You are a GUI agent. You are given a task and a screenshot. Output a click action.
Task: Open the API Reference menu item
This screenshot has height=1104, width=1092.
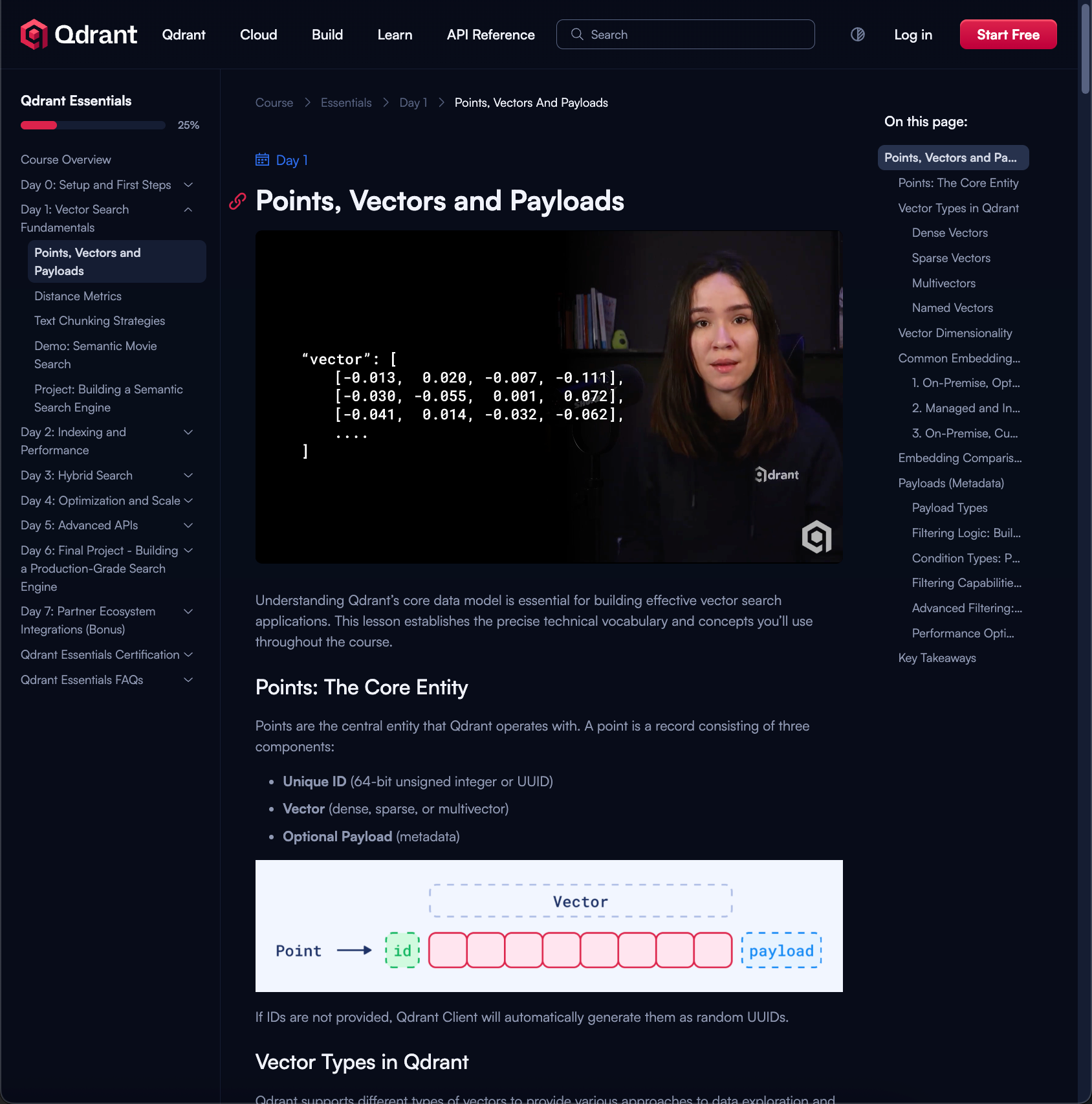tap(490, 35)
